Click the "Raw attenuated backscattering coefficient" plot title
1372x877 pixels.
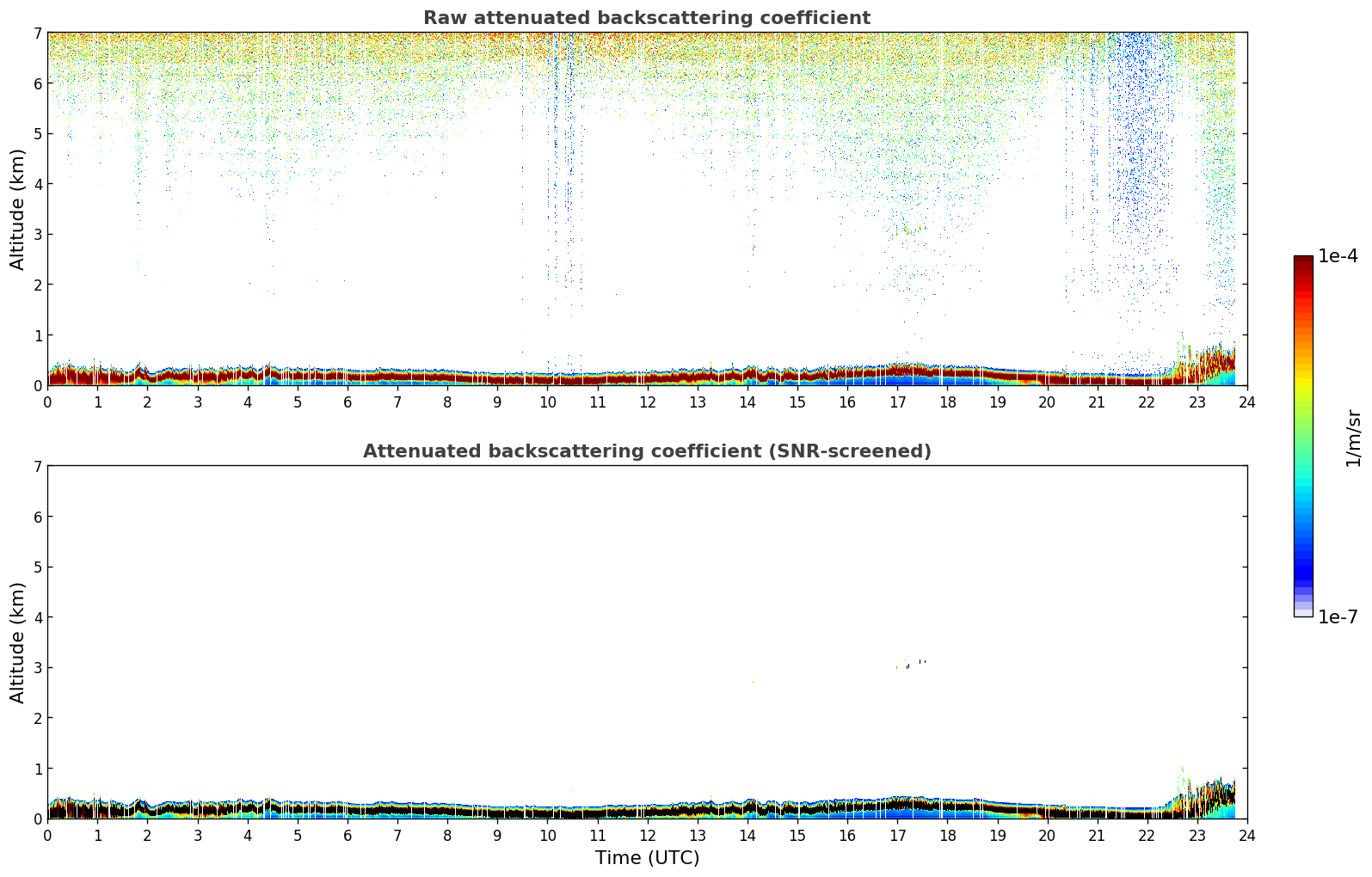[x=647, y=18]
